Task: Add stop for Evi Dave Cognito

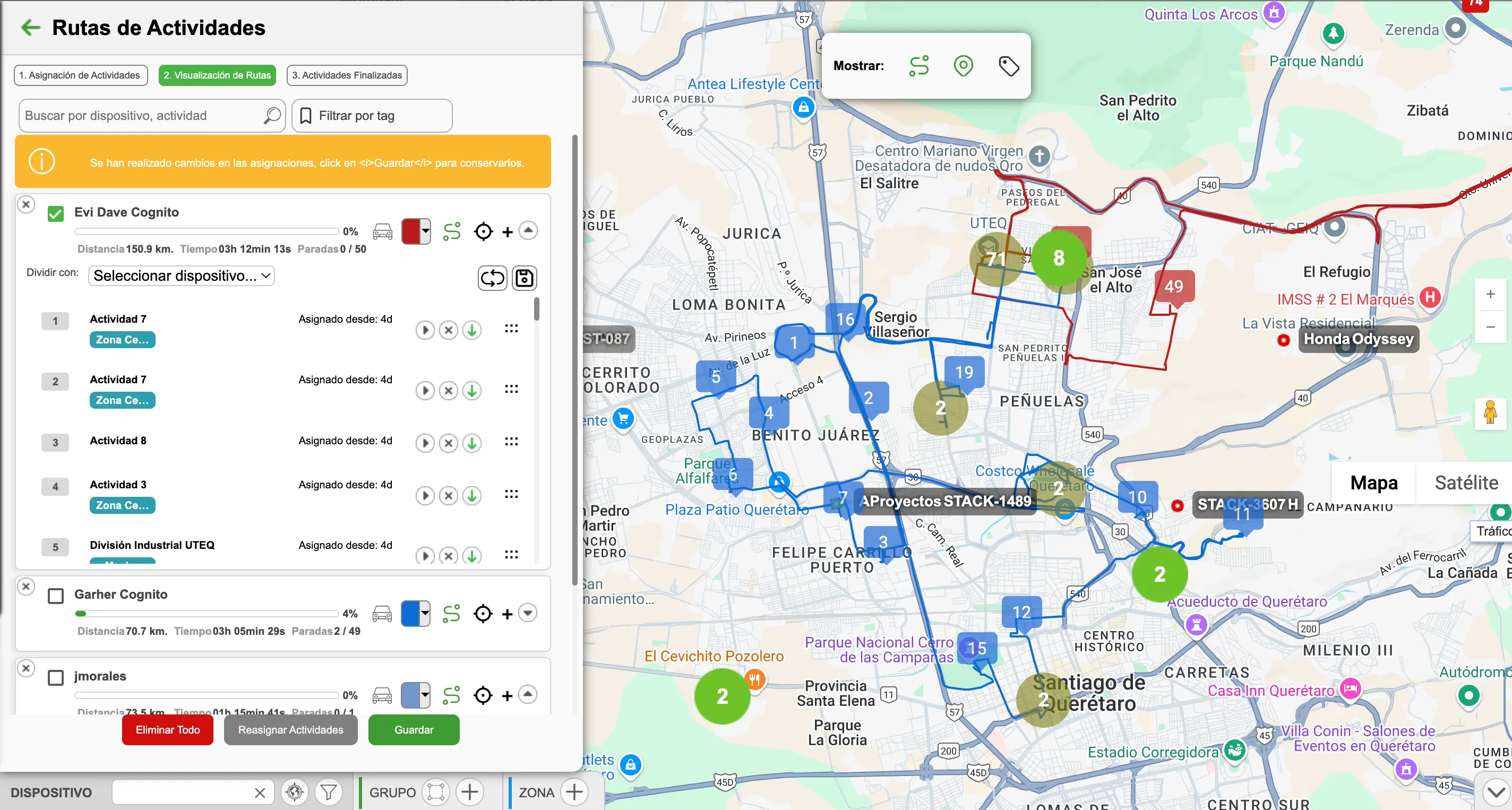Action: click(508, 232)
